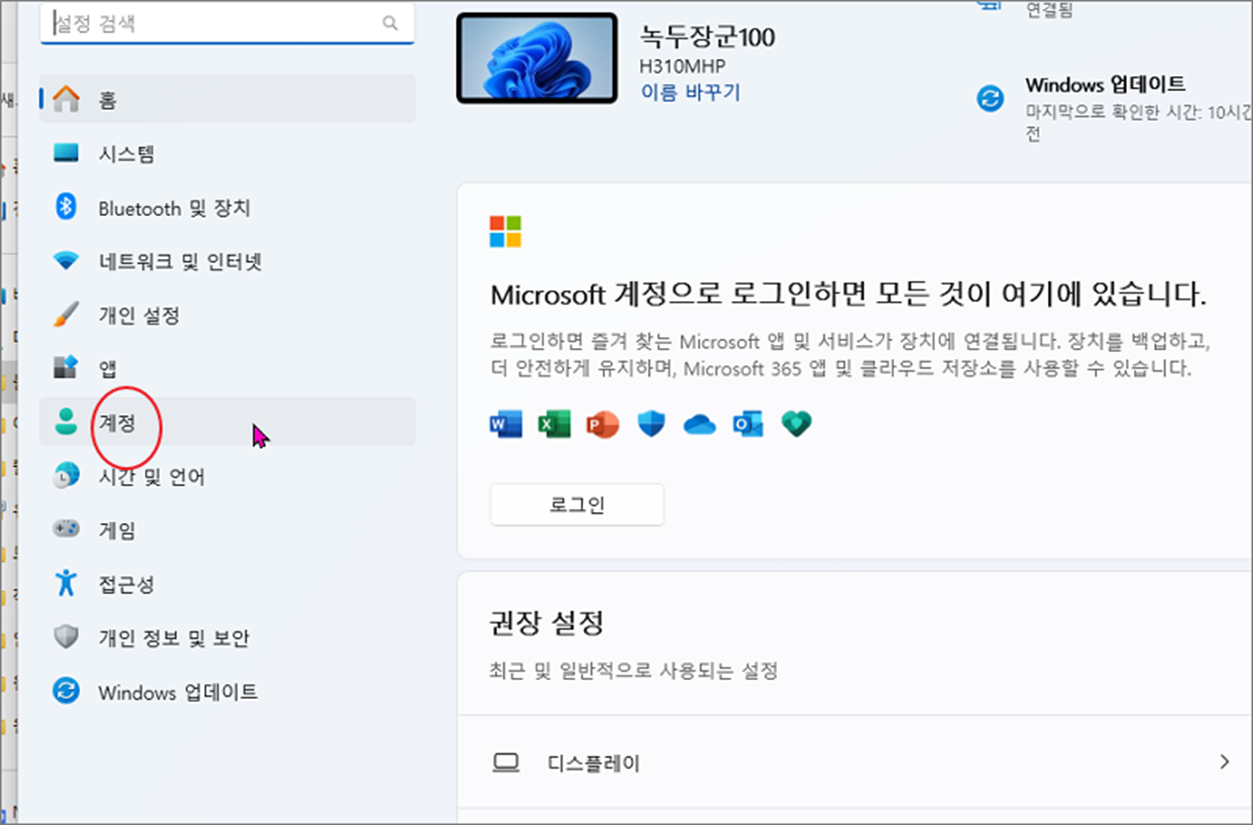Open 게임 settings category

coord(228,529)
